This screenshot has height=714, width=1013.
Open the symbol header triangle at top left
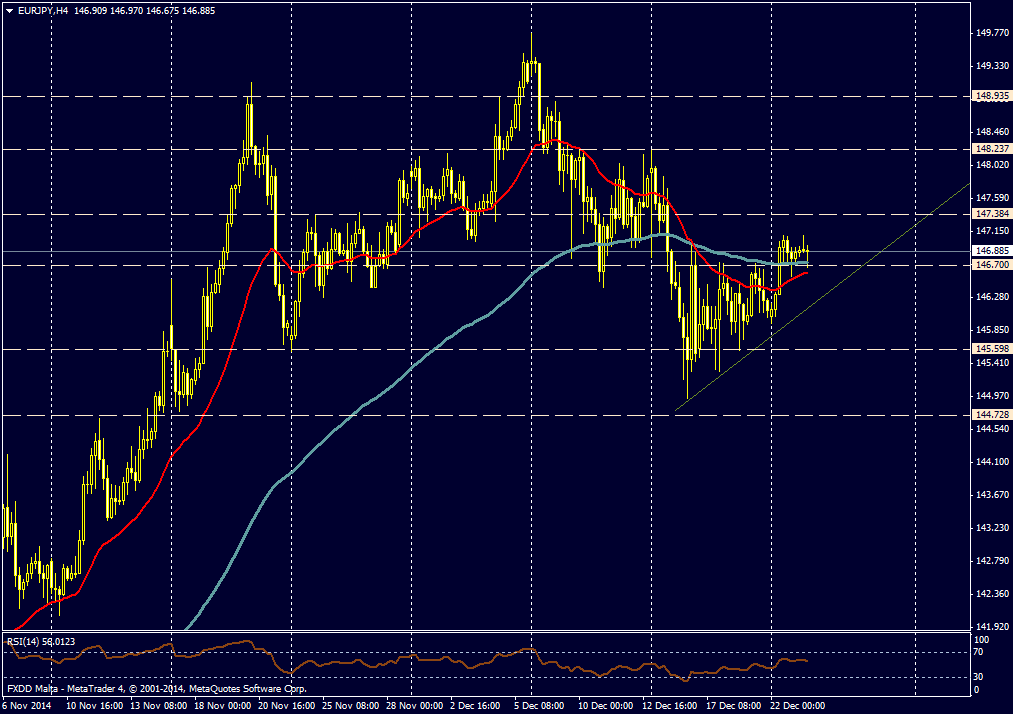[8, 11]
